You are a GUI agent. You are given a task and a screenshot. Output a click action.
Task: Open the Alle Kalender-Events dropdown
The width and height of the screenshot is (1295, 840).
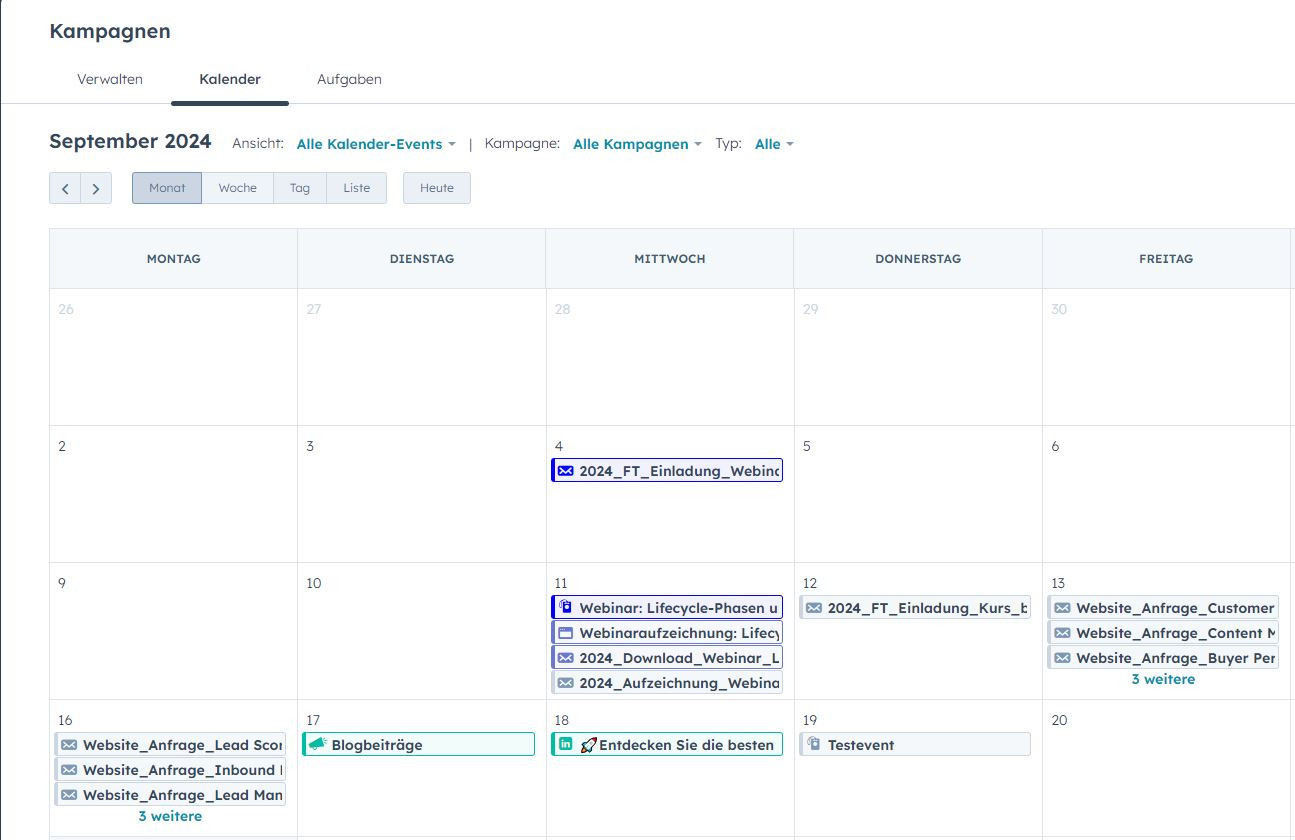(376, 144)
